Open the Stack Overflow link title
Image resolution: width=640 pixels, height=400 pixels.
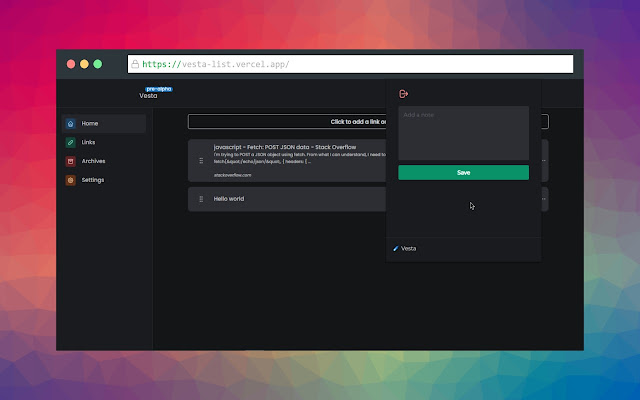pyautogui.click(x=285, y=147)
